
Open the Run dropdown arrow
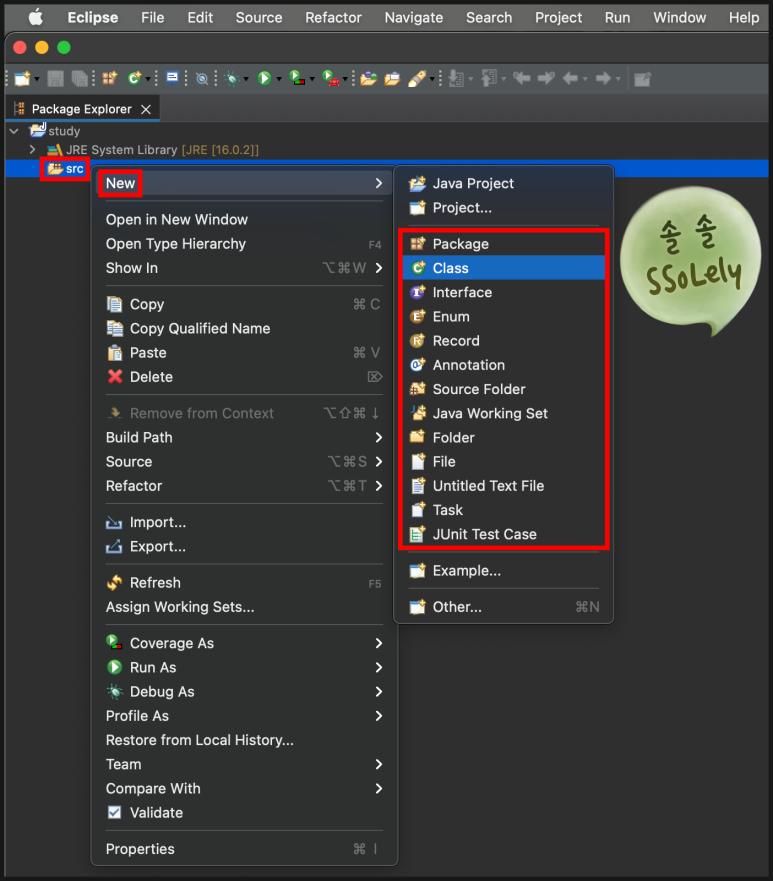(x=279, y=79)
